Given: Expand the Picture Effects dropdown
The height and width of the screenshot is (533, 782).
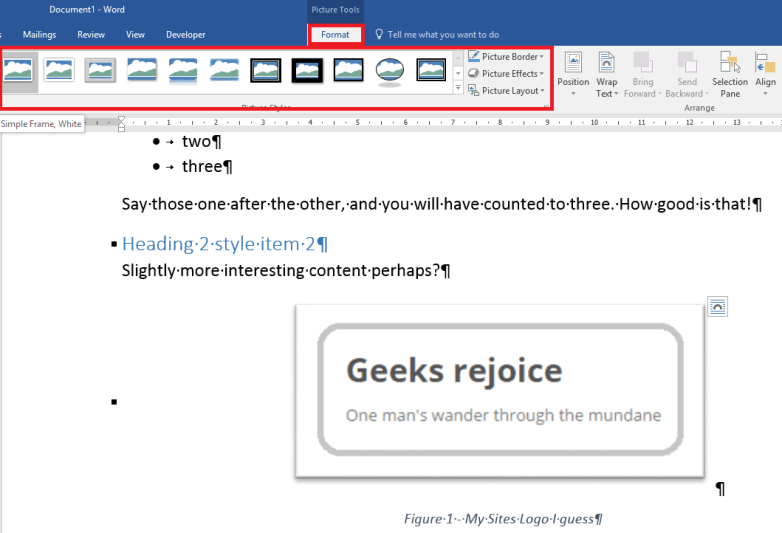Looking at the screenshot, I should [x=506, y=74].
